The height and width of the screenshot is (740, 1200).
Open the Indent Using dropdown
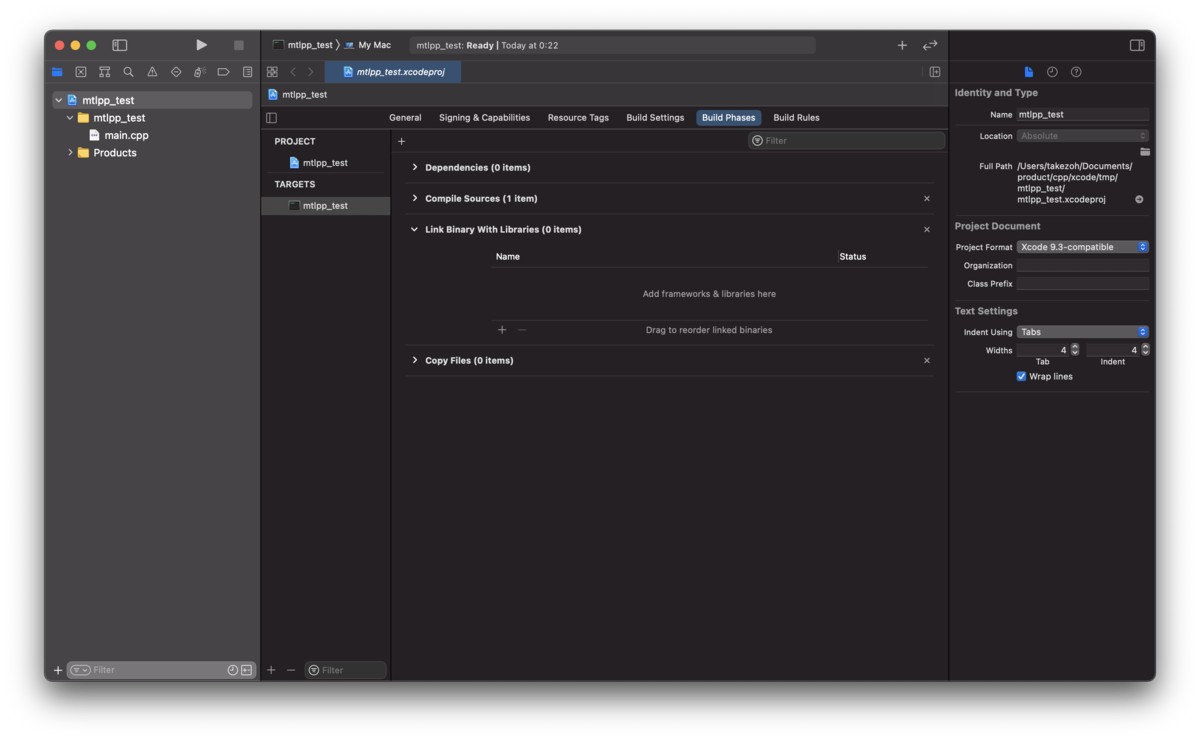(x=1083, y=332)
